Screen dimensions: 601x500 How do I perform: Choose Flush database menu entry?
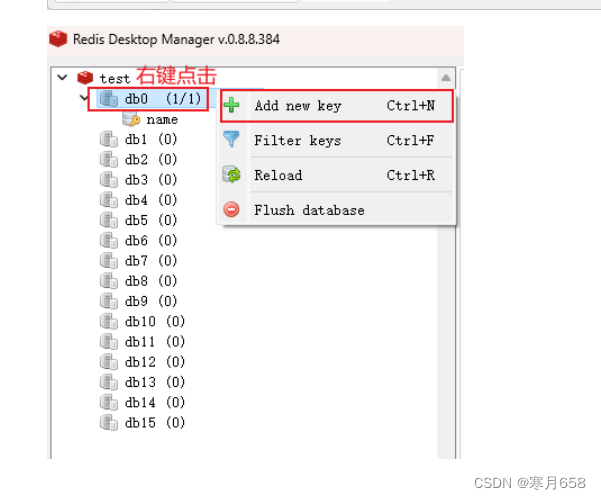coord(337,210)
